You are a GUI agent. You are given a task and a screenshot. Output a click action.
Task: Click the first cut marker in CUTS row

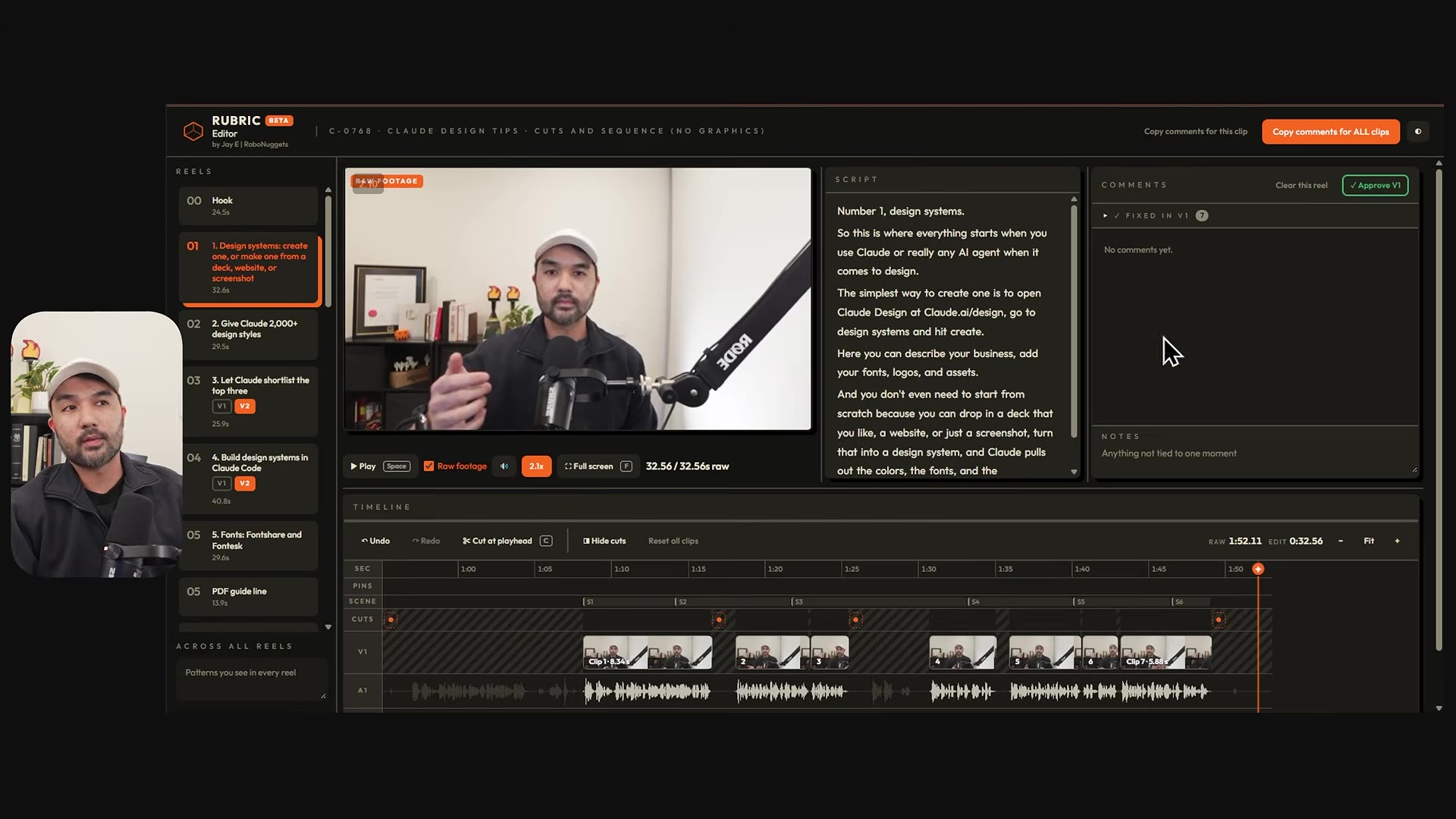(391, 620)
